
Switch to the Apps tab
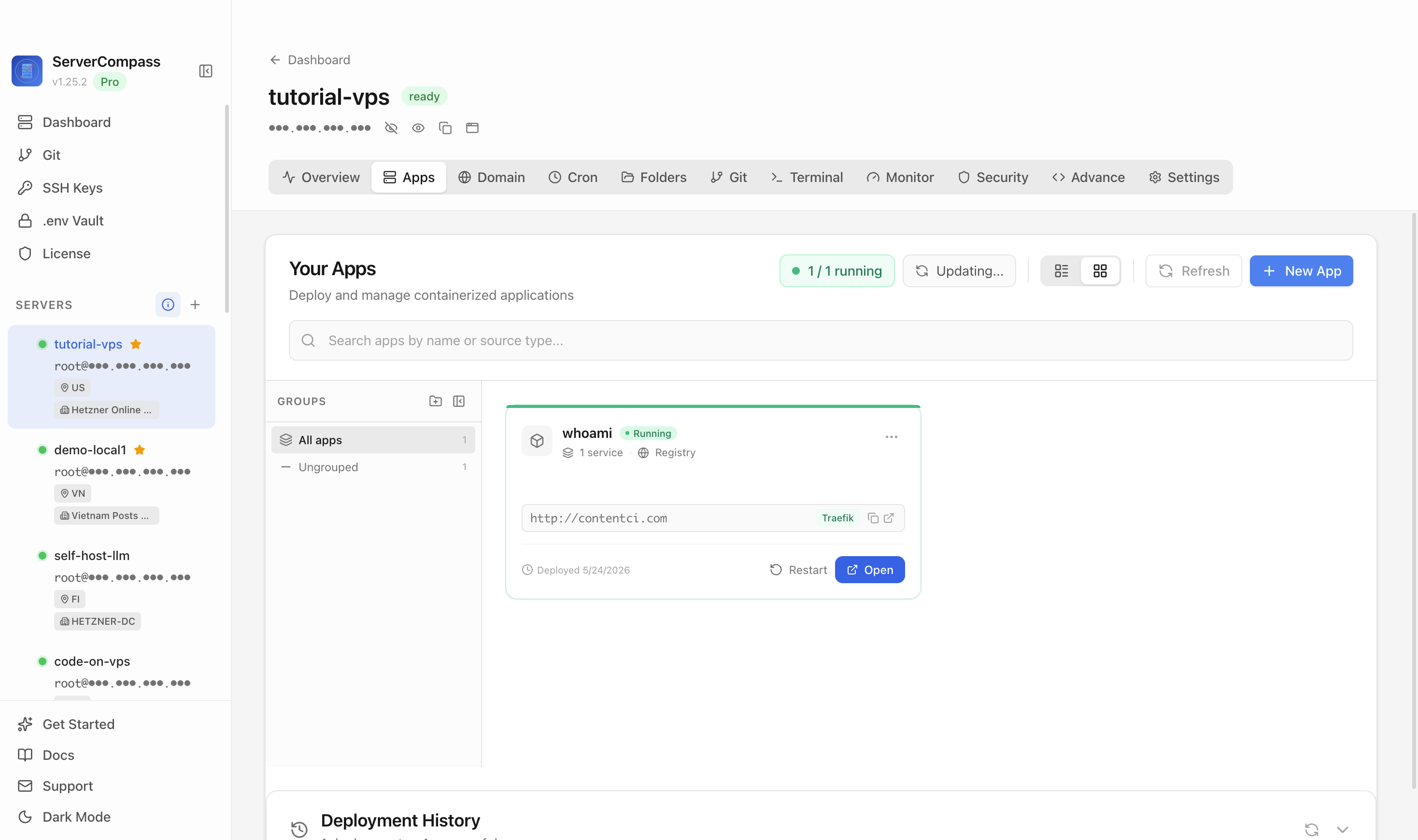(x=409, y=177)
